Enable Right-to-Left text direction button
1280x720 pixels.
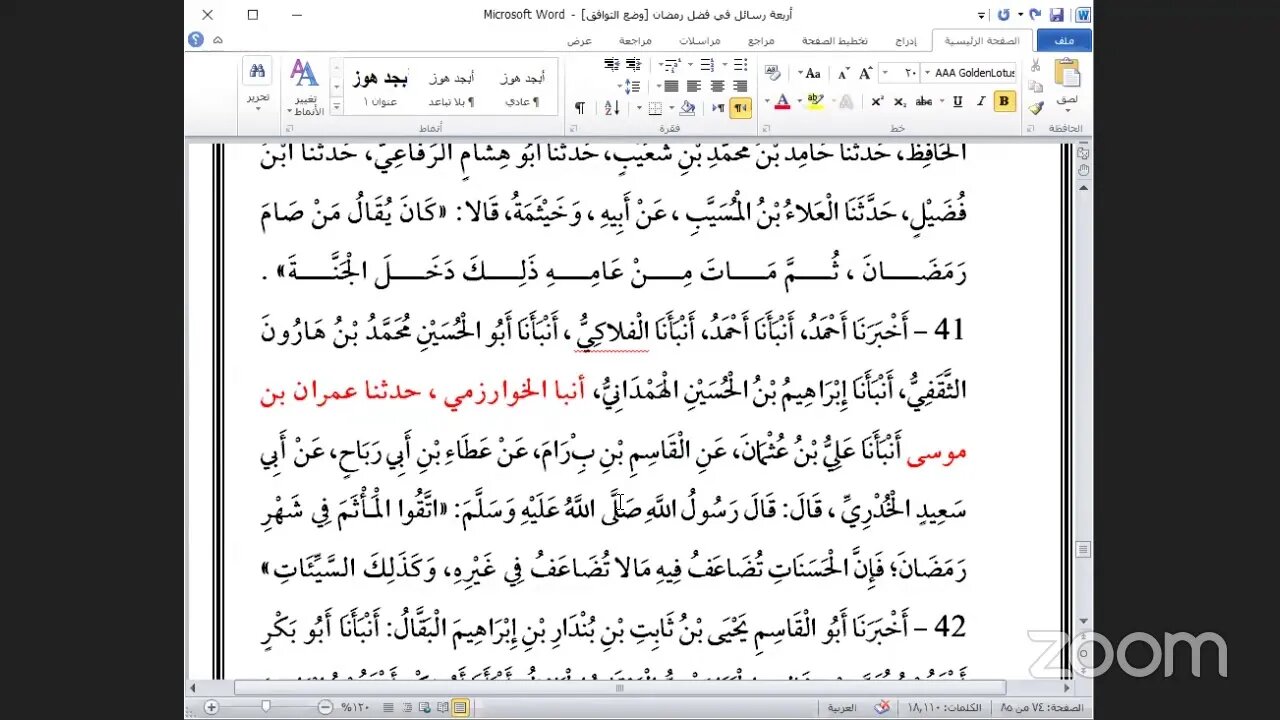click(x=740, y=108)
